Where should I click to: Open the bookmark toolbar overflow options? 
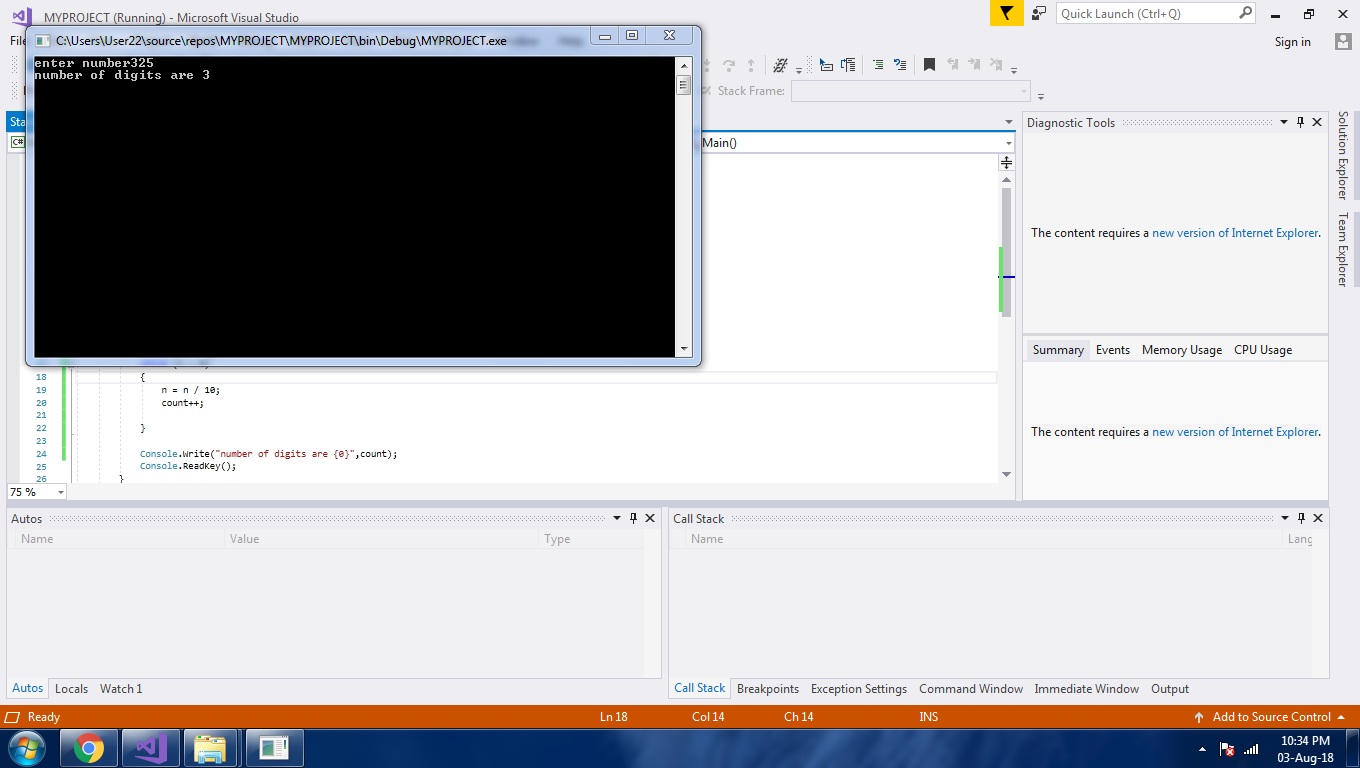(x=1014, y=71)
